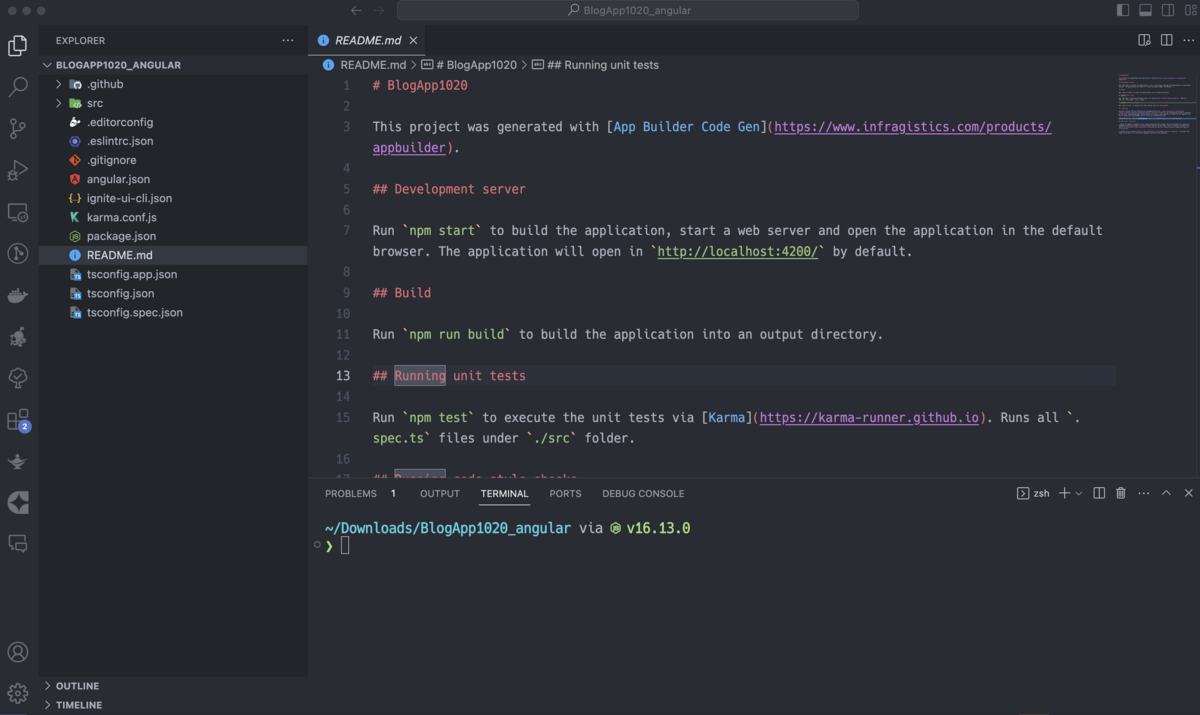Viewport: 1200px width, 715px height.
Task: Close the README.md editor tab
Action: point(414,40)
